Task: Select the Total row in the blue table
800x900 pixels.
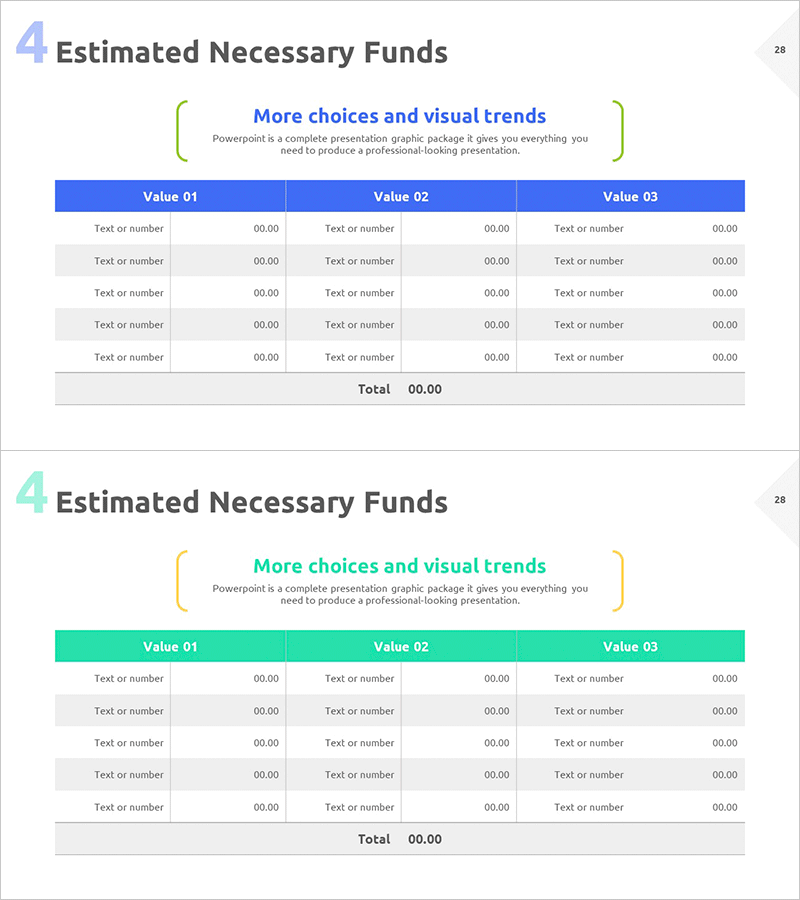Action: pos(400,389)
